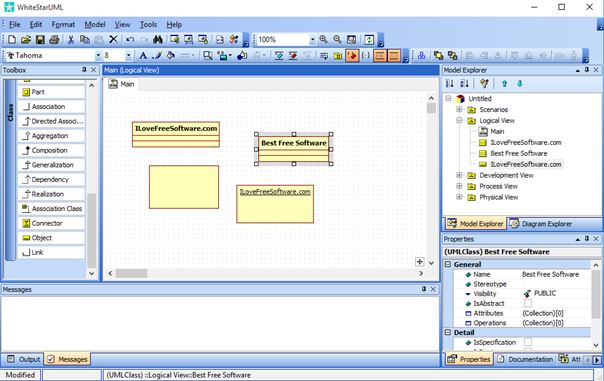The width and height of the screenshot is (604, 381).
Task: Print the diagram using the printer icon
Action: 54,39
